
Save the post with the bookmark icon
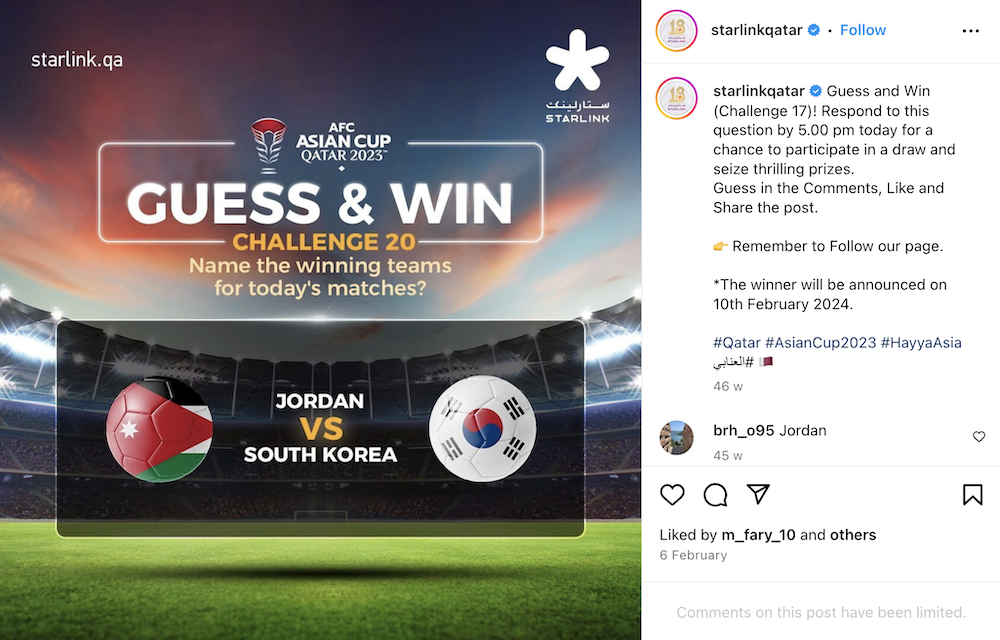click(x=973, y=495)
